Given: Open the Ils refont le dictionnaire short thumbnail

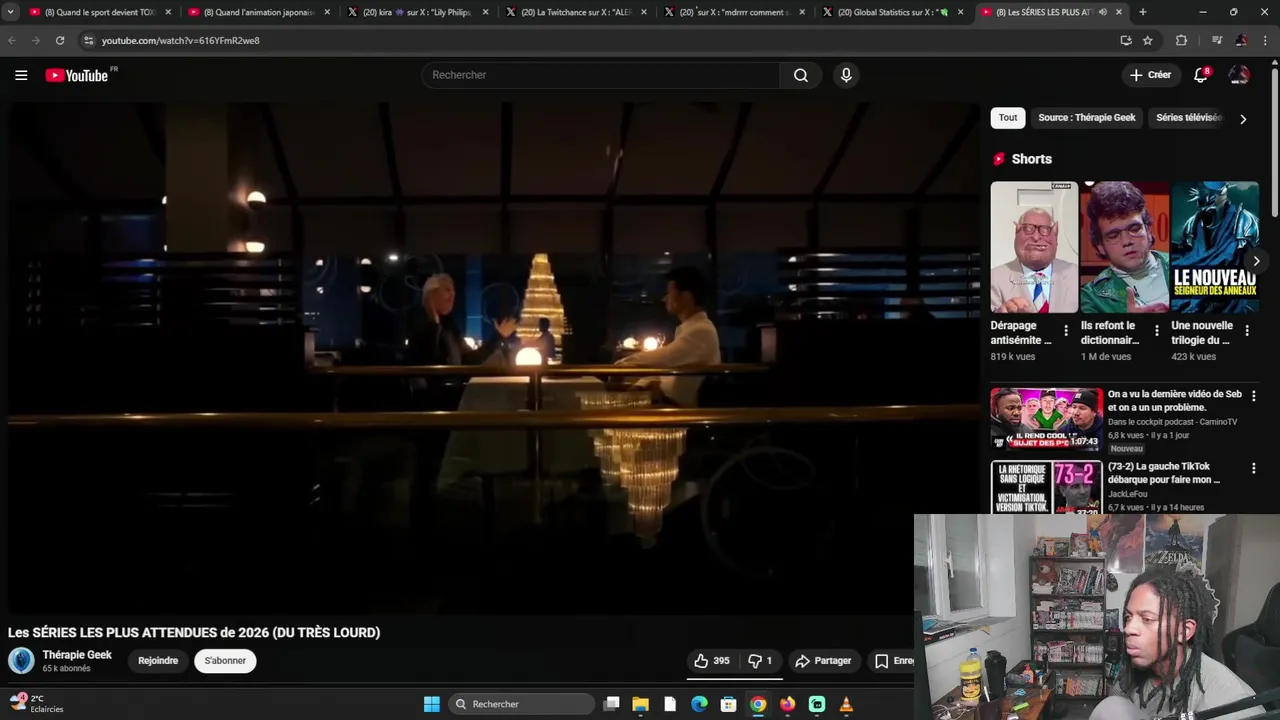Looking at the screenshot, I should (x=1124, y=247).
